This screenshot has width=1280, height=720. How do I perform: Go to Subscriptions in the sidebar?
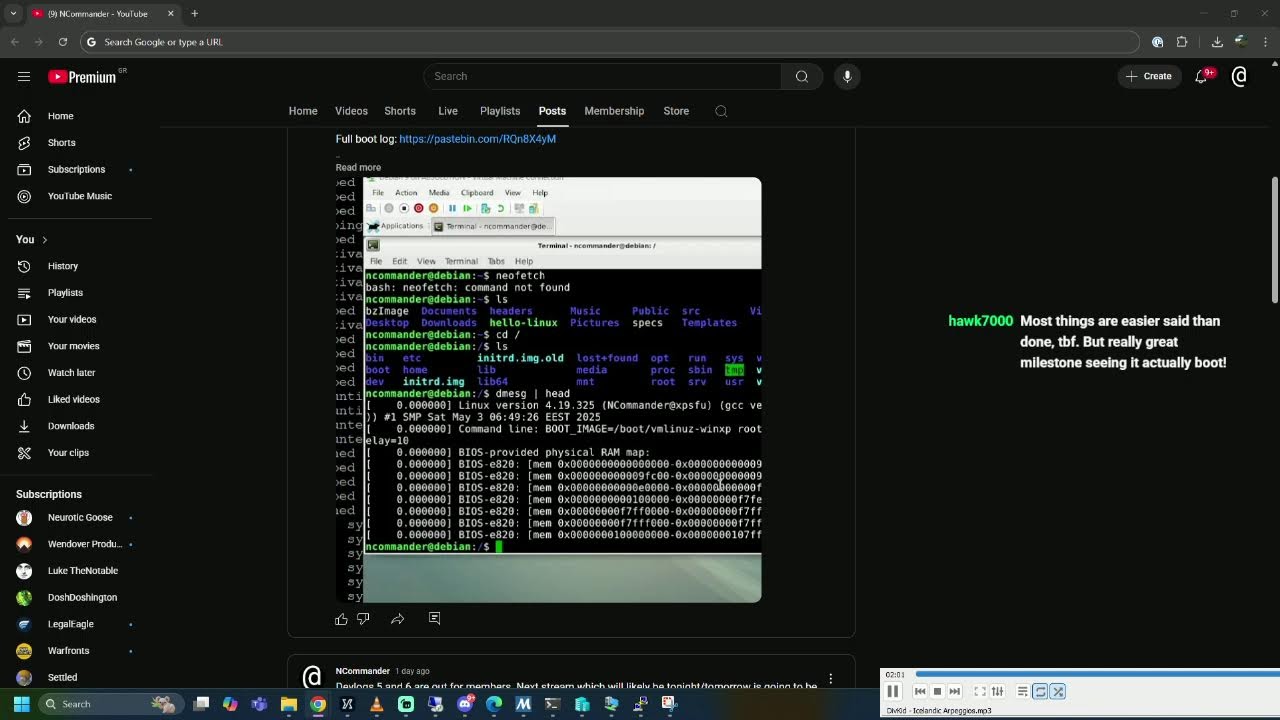(76, 169)
